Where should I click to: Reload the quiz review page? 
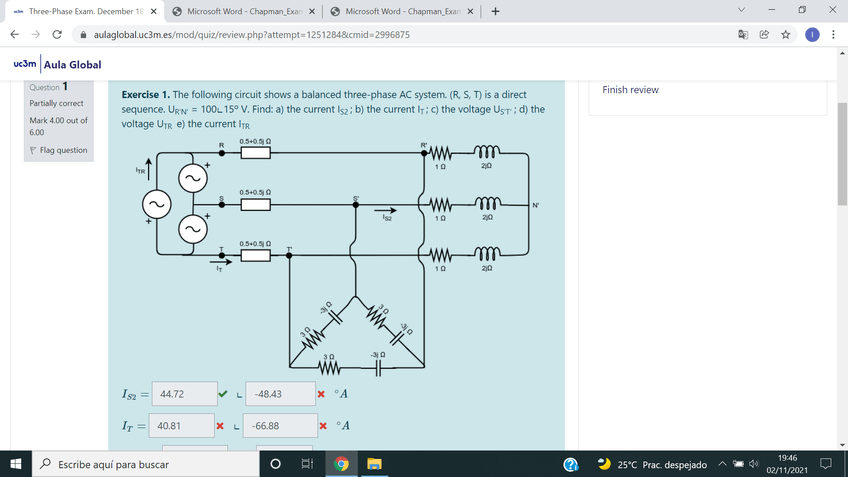[x=56, y=34]
